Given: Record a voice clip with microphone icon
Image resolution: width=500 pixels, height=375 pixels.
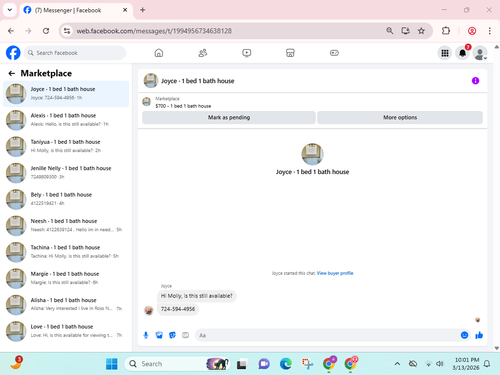Looking at the screenshot, I should pos(146,335).
